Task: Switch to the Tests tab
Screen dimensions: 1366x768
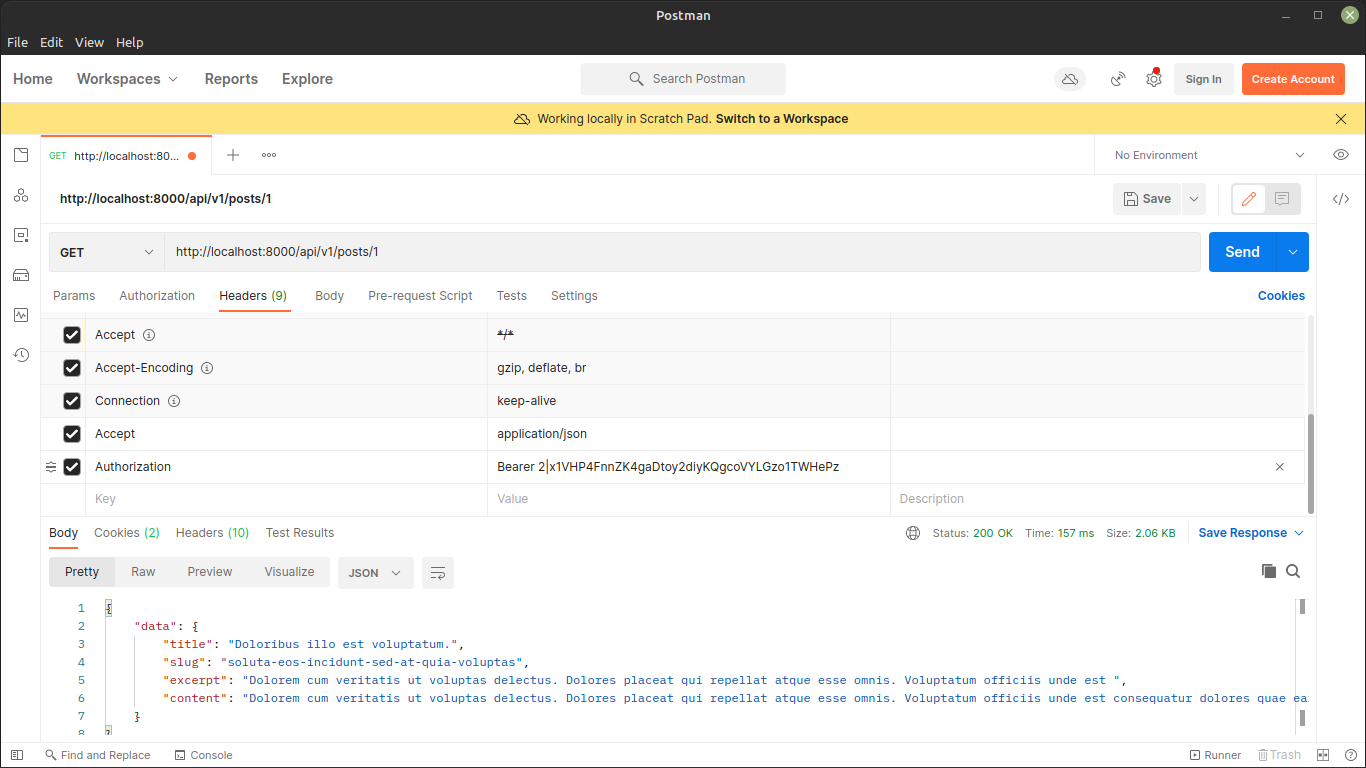Action: [512, 296]
